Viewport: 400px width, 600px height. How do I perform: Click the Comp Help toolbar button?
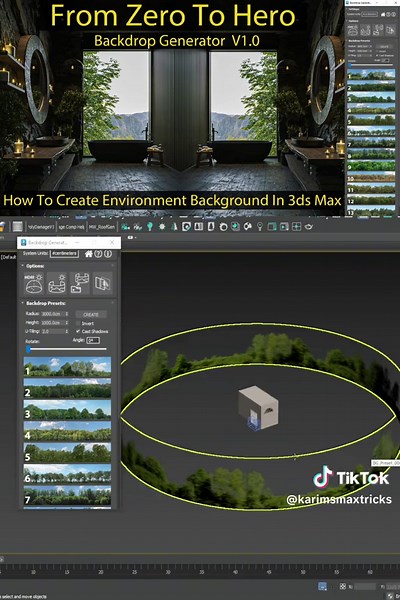point(71,227)
